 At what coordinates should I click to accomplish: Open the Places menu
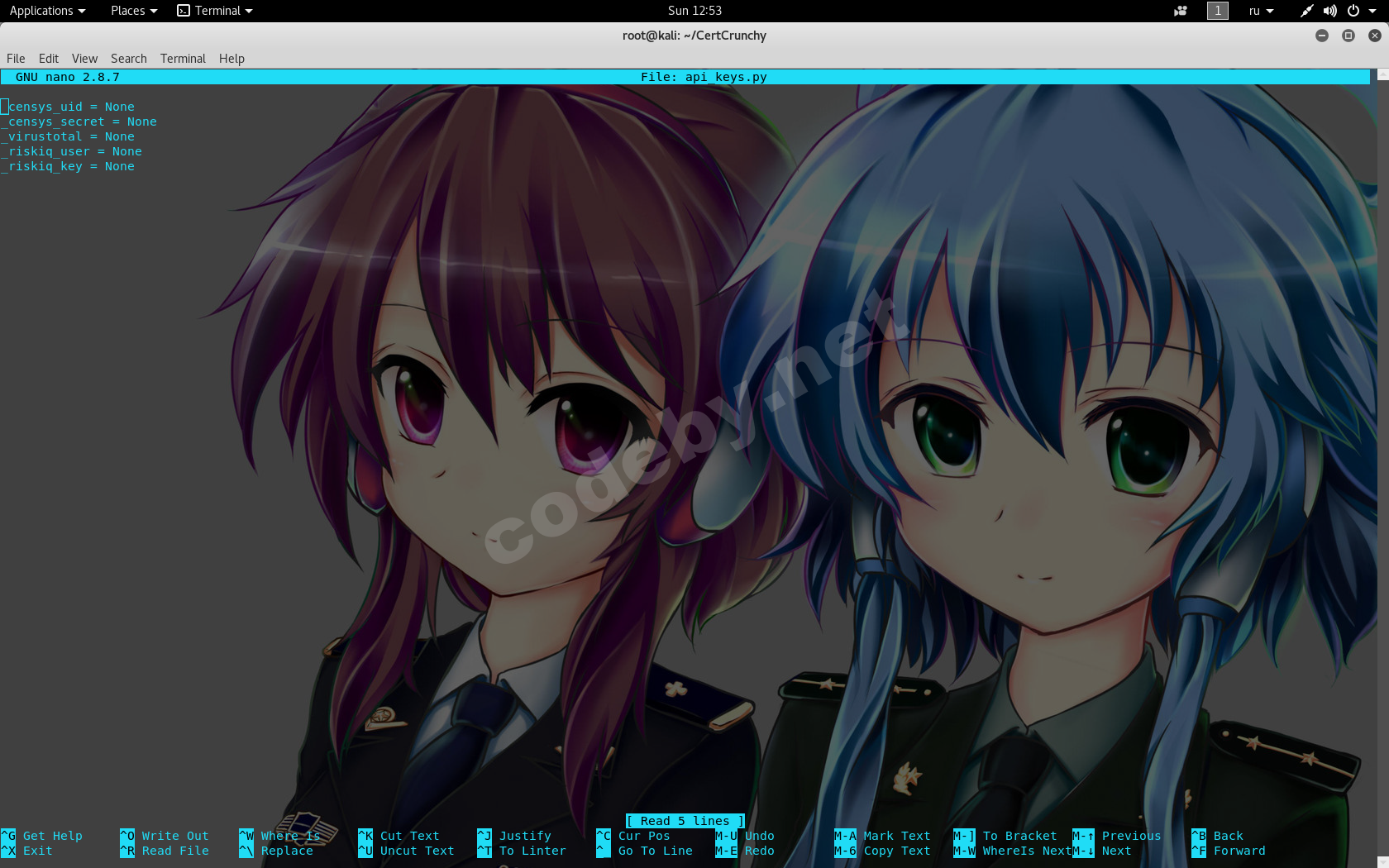click(x=134, y=11)
